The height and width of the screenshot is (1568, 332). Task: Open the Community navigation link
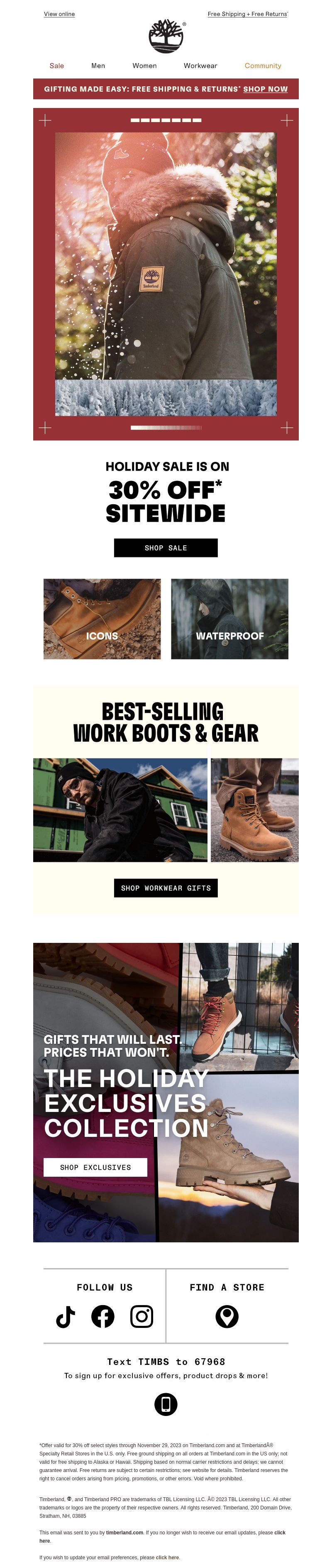(x=263, y=66)
